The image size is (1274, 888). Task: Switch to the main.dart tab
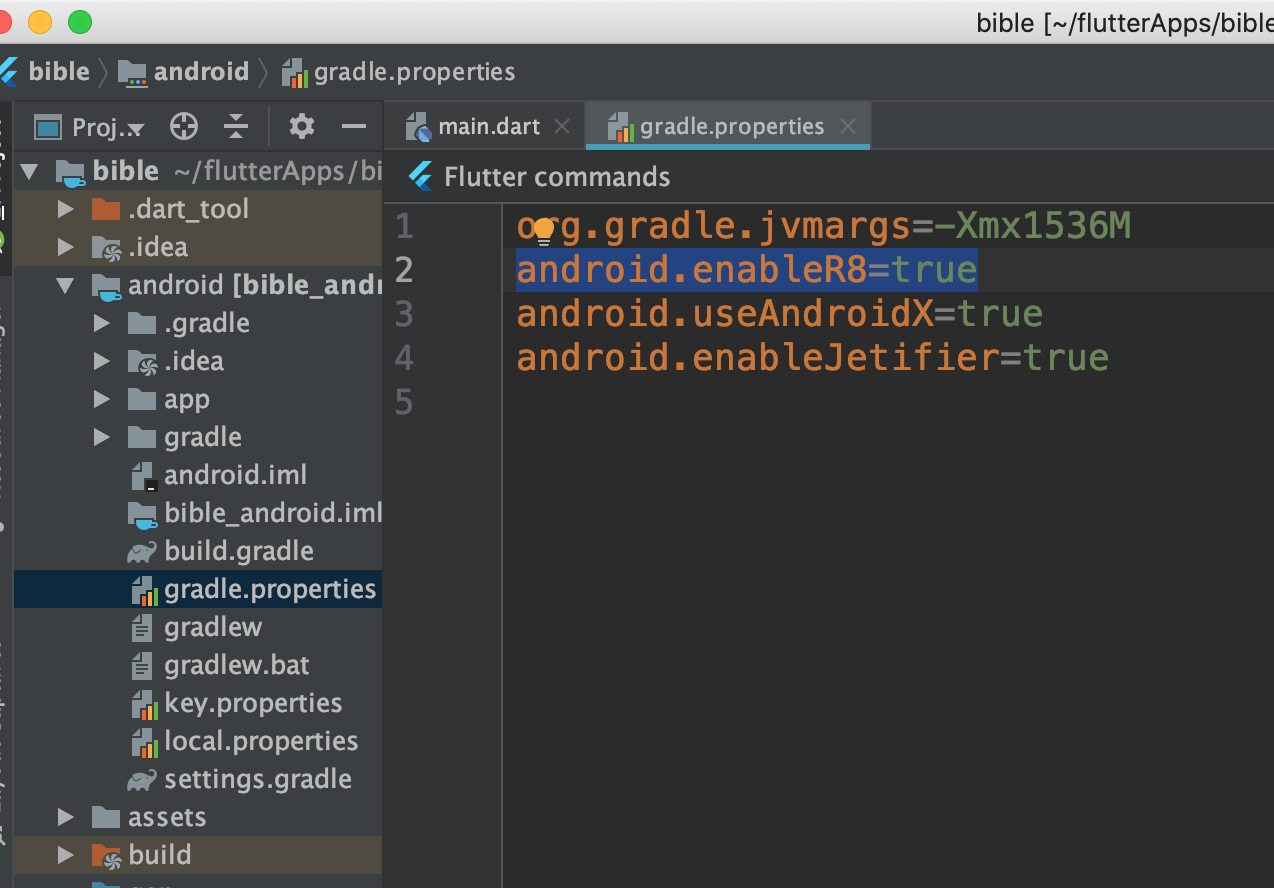[x=488, y=127]
